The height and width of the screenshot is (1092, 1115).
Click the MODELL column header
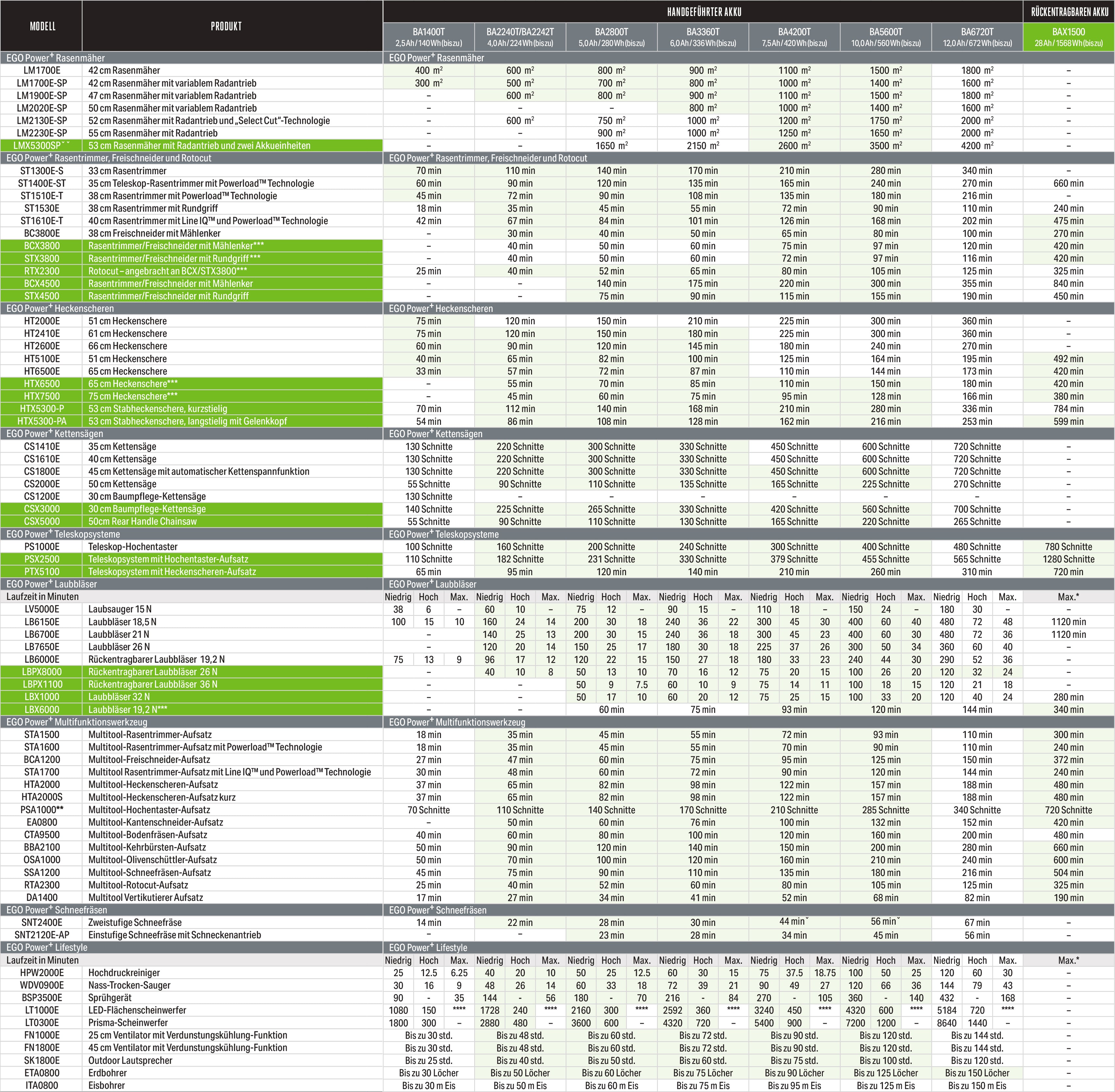(x=42, y=26)
